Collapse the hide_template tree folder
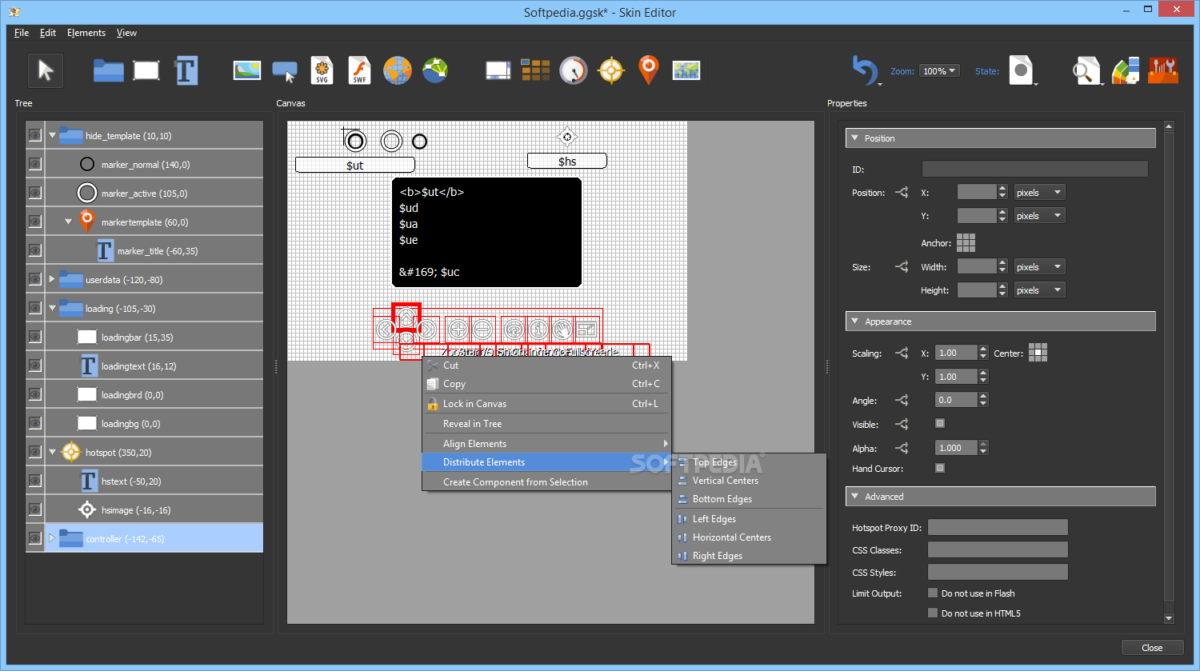 pyautogui.click(x=52, y=135)
